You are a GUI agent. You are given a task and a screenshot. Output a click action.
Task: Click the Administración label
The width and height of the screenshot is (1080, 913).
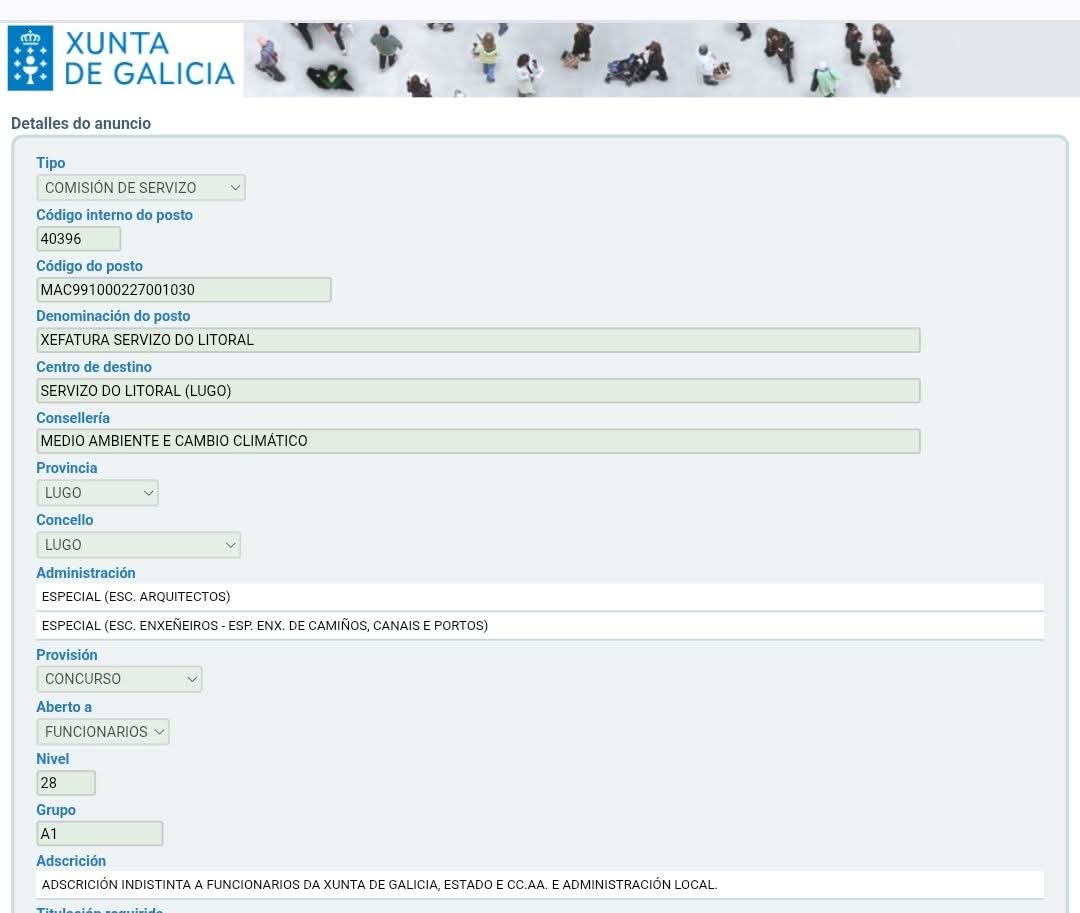86,573
